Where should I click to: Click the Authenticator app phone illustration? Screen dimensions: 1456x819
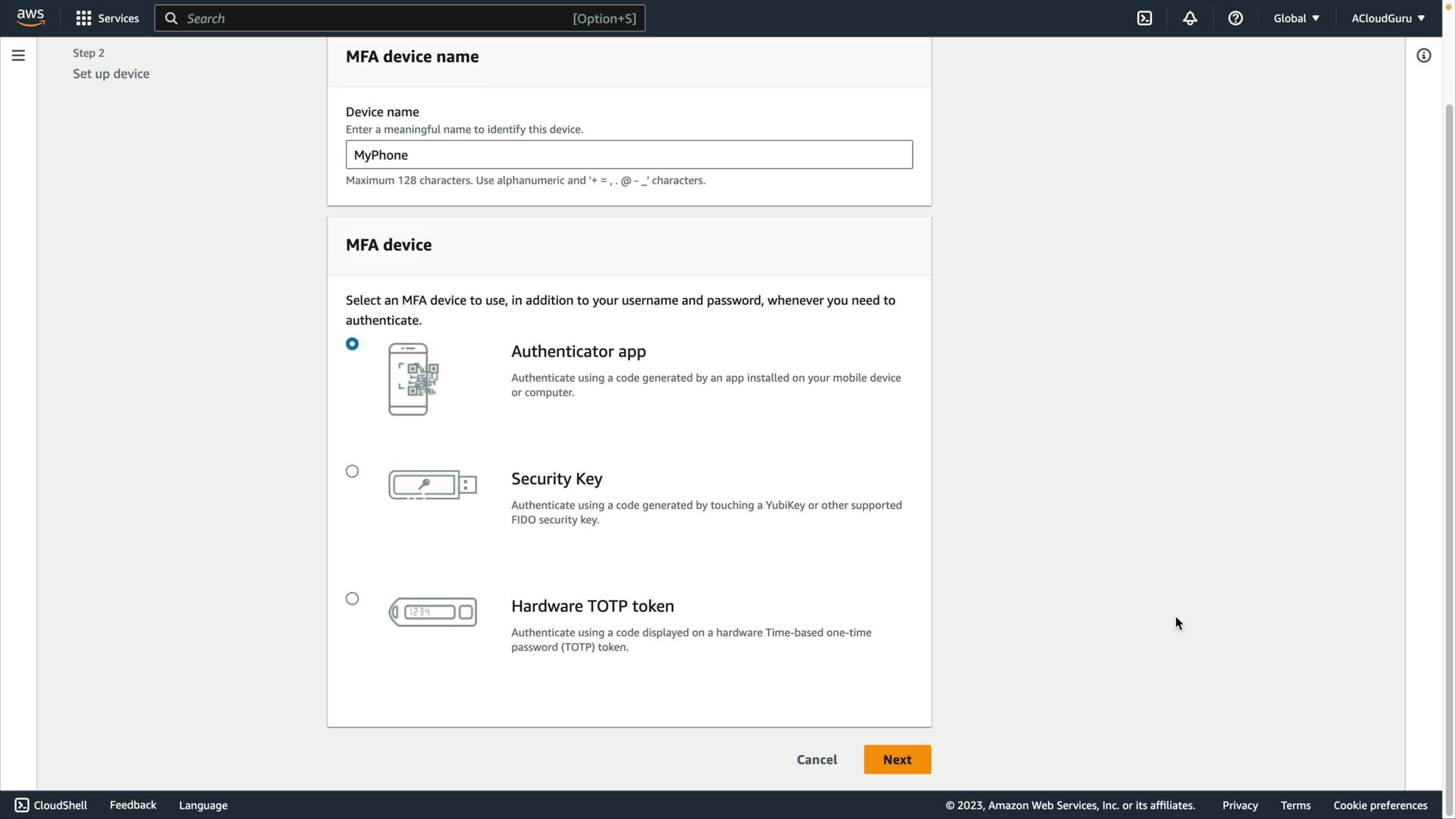(413, 379)
